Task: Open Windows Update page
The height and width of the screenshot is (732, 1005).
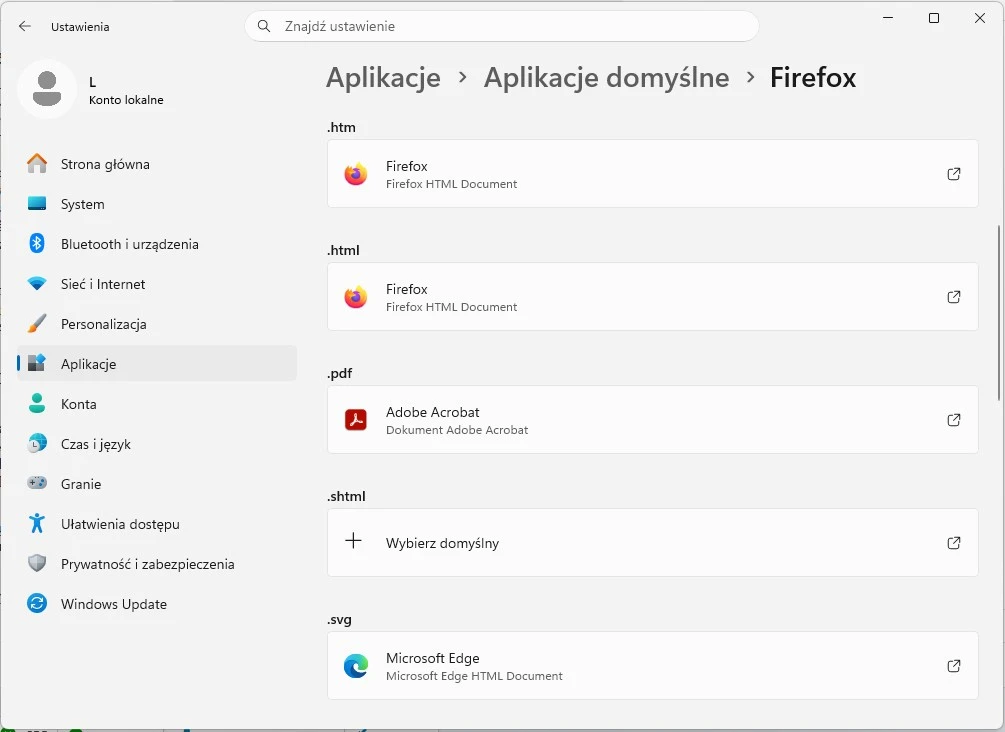Action: click(x=157, y=604)
